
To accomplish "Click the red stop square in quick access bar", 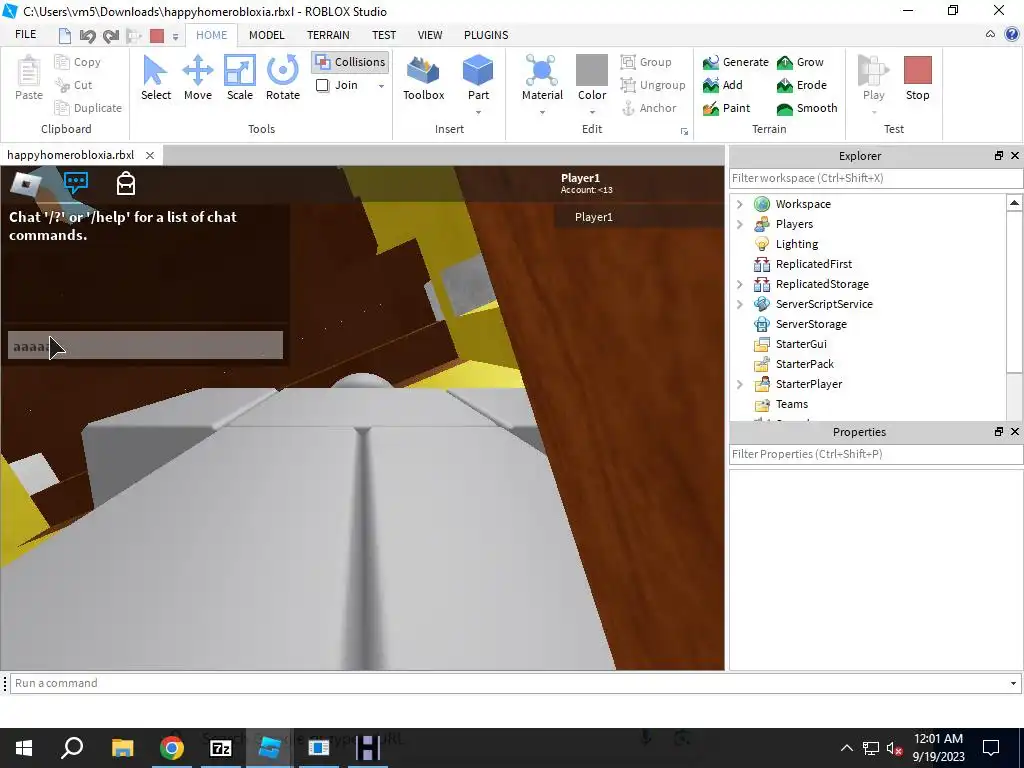I will click(157, 36).
